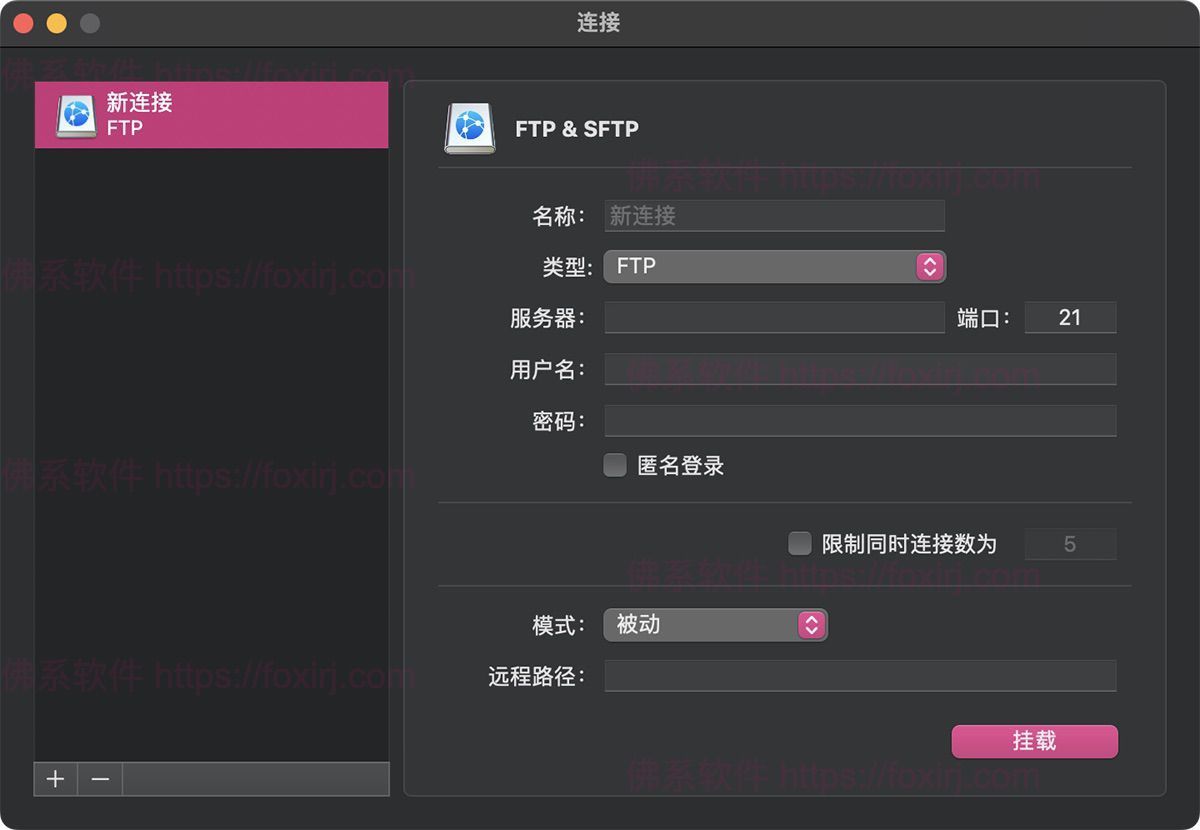This screenshot has width=1200, height=830.
Task: Enable the 匿名登录 checkbox
Action: pos(615,465)
